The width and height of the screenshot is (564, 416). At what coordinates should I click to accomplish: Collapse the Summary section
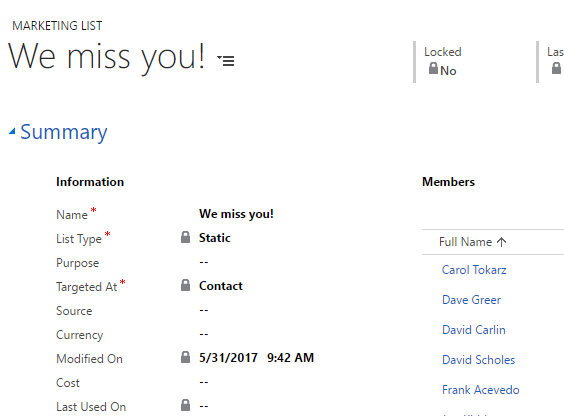tap(12, 132)
